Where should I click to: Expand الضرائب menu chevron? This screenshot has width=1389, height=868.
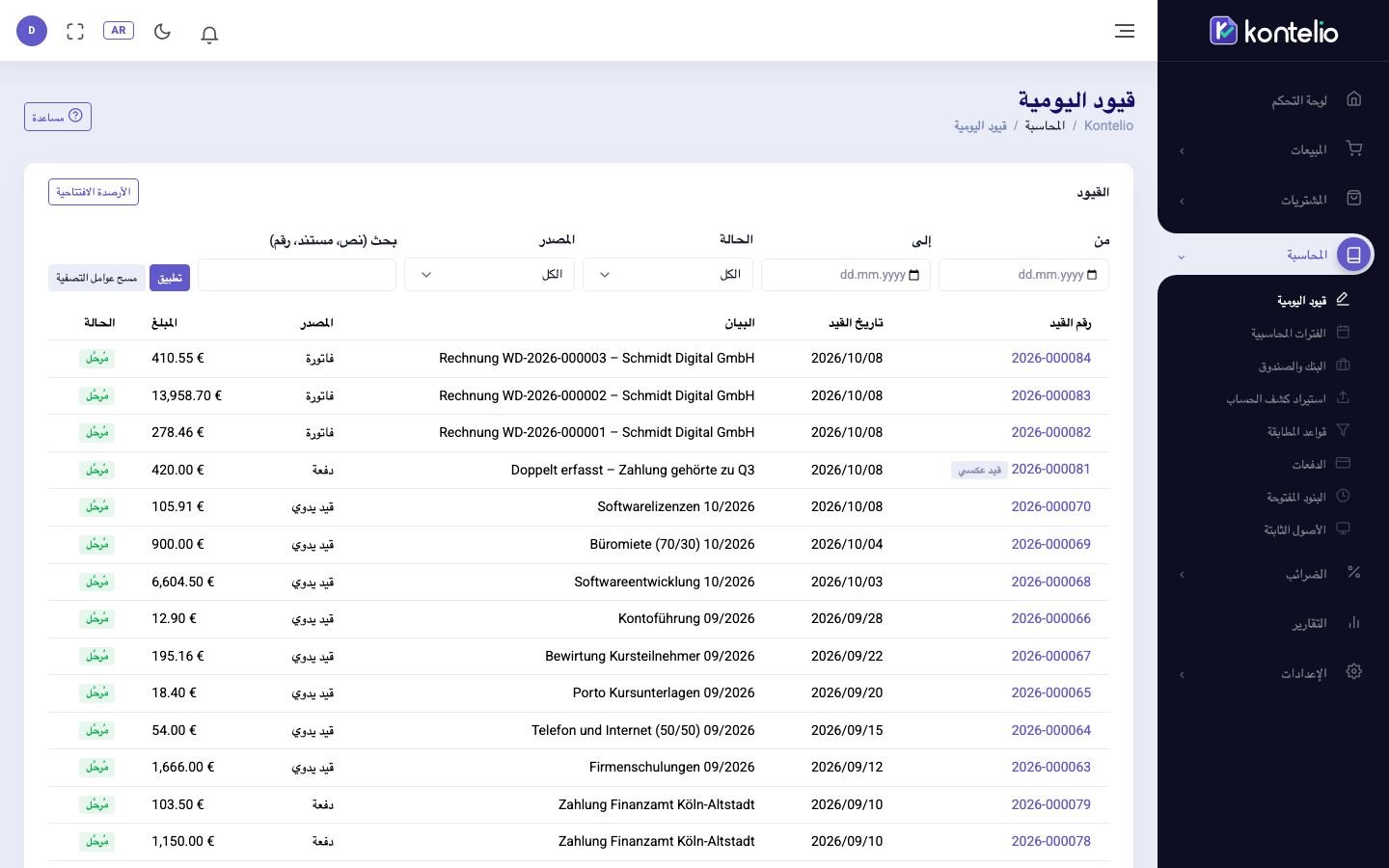[1182, 575]
